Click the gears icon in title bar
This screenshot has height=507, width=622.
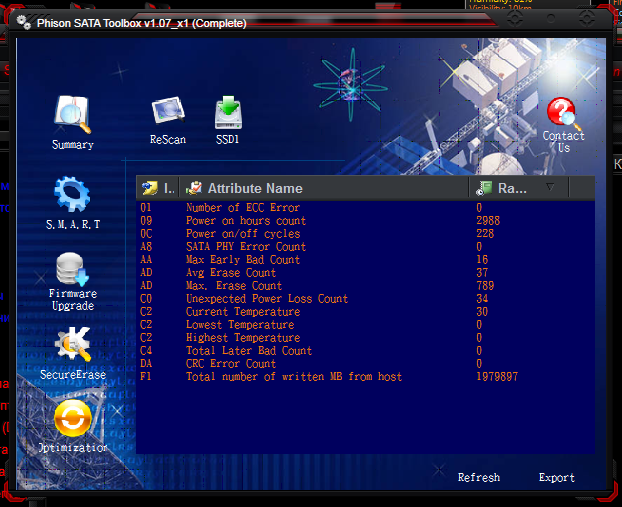coord(24,22)
